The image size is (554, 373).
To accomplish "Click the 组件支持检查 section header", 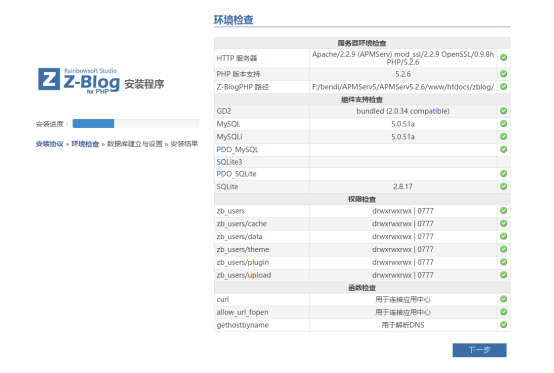I will pyautogui.click(x=362, y=100).
